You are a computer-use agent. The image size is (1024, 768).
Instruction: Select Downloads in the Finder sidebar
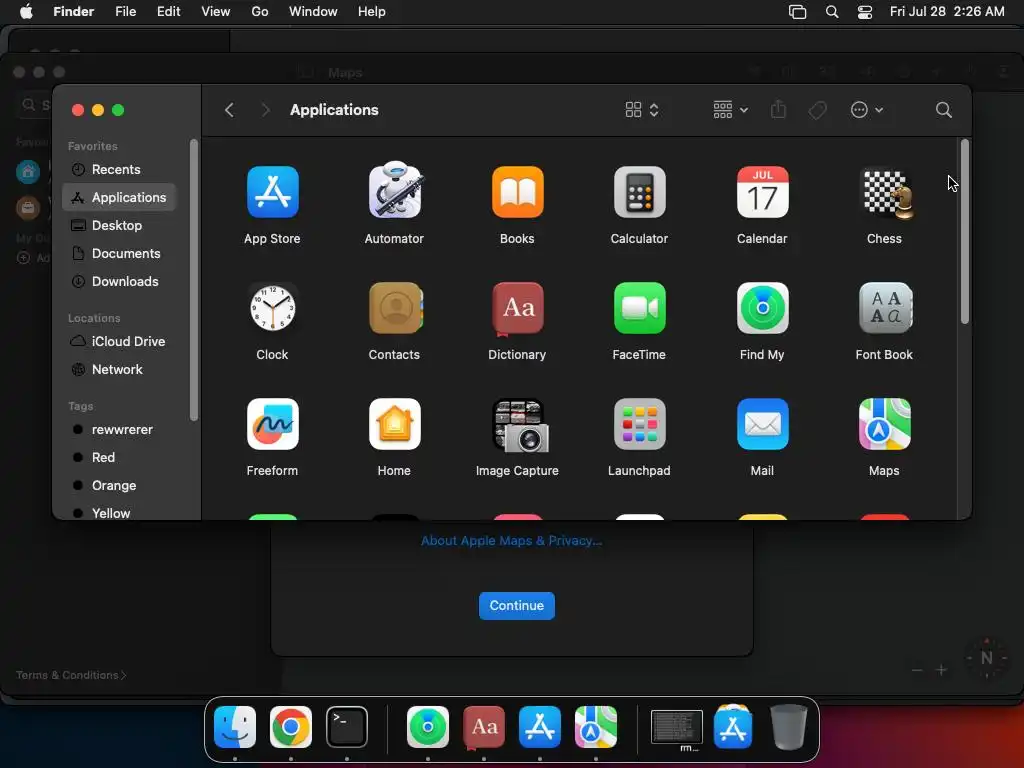coord(119,281)
